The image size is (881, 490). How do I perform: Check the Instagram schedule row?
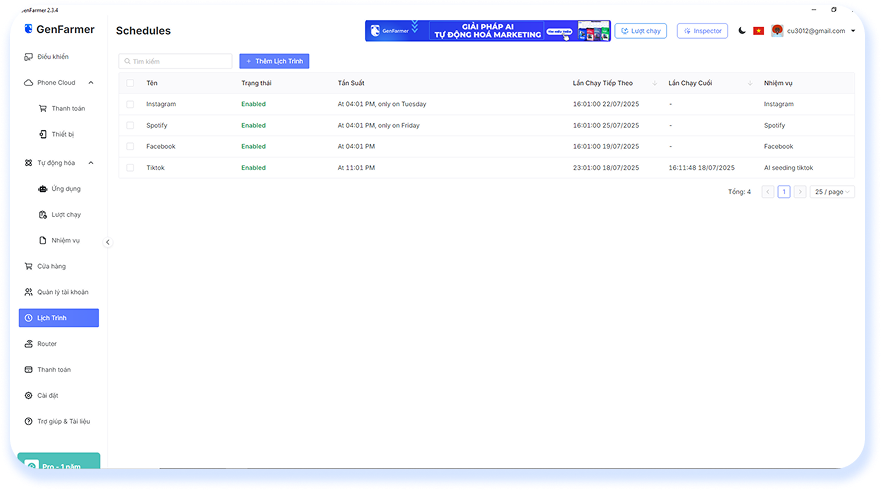pos(130,104)
